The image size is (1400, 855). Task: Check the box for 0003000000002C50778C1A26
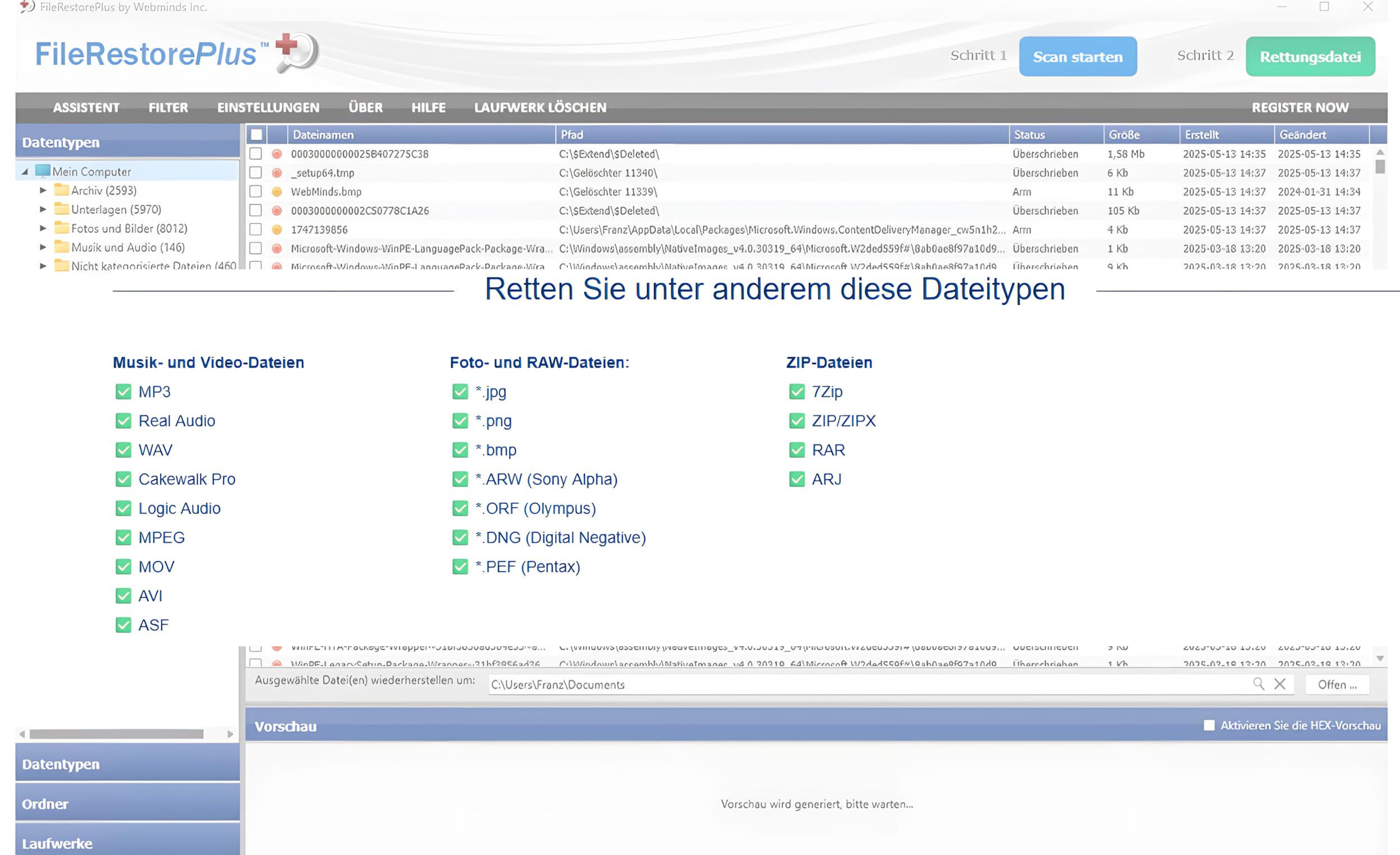click(x=255, y=210)
